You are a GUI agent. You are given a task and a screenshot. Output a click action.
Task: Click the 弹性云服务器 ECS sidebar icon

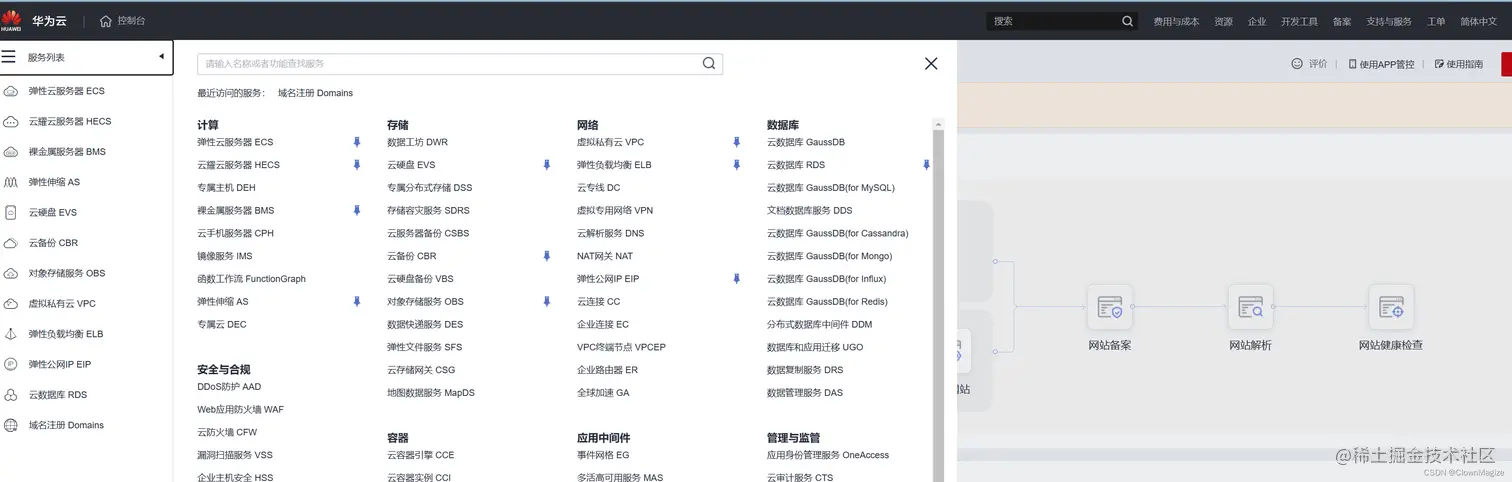click(11, 91)
